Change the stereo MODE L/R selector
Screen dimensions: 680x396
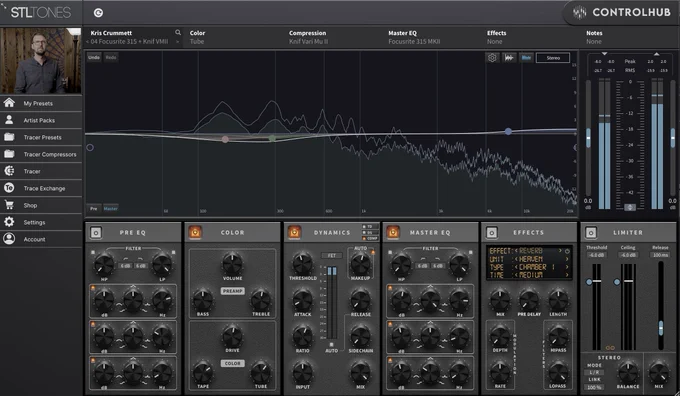point(594,372)
